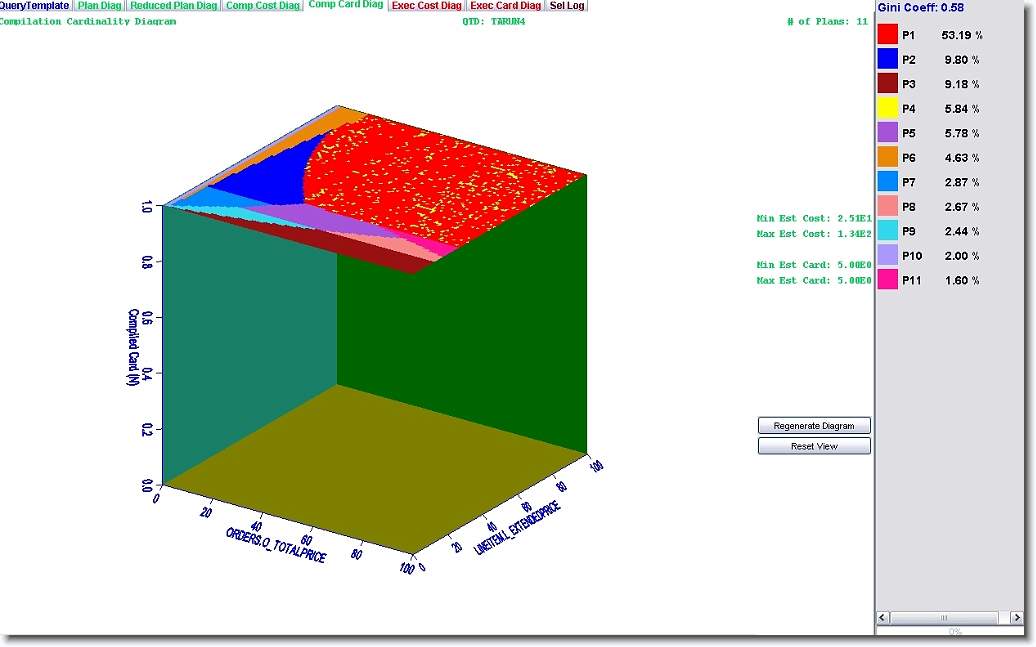This screenshot has width=1036, height=647.
Task: Select the Comp Card Diag tab
Action: tap(345, 6)
